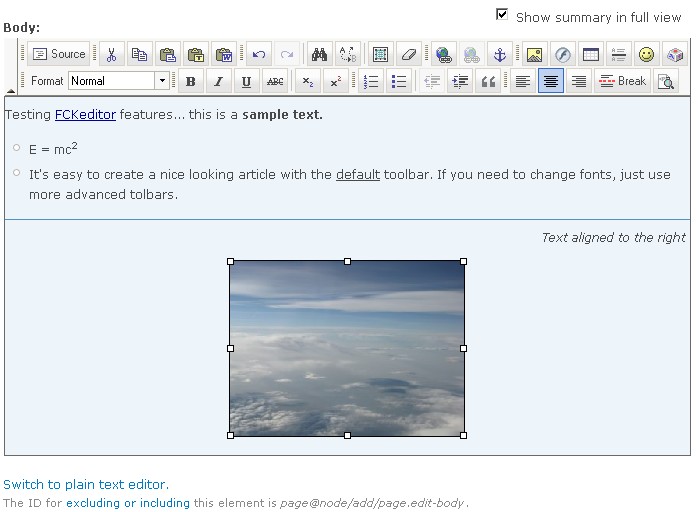Image resolution: width=699 pixels, height=512 pixels.
Task: Open Find with the binoculars icon
Action: click(x=319, y=54)
